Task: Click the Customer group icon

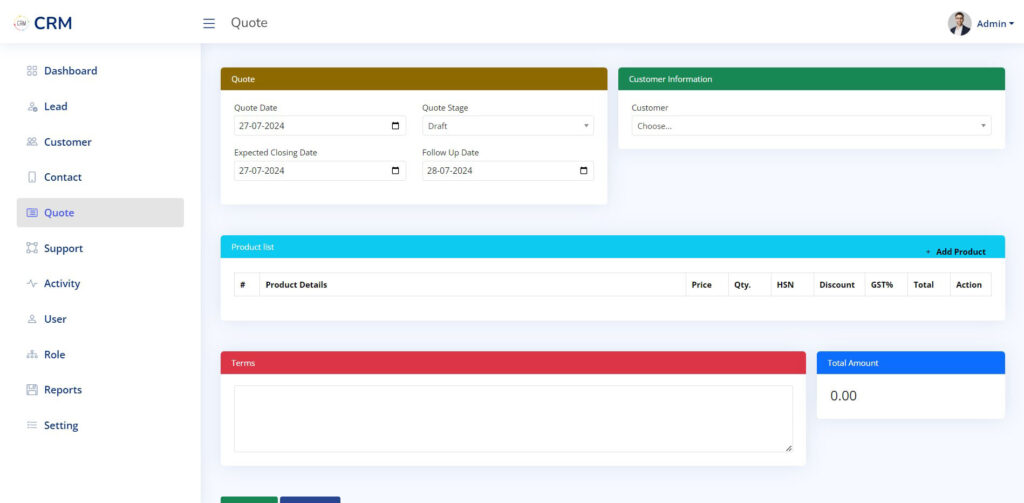Action: (x=32, y=142)
